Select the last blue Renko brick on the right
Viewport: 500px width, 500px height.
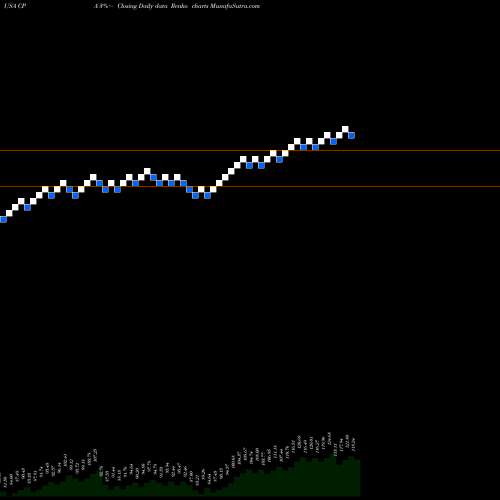pos(351,135)
